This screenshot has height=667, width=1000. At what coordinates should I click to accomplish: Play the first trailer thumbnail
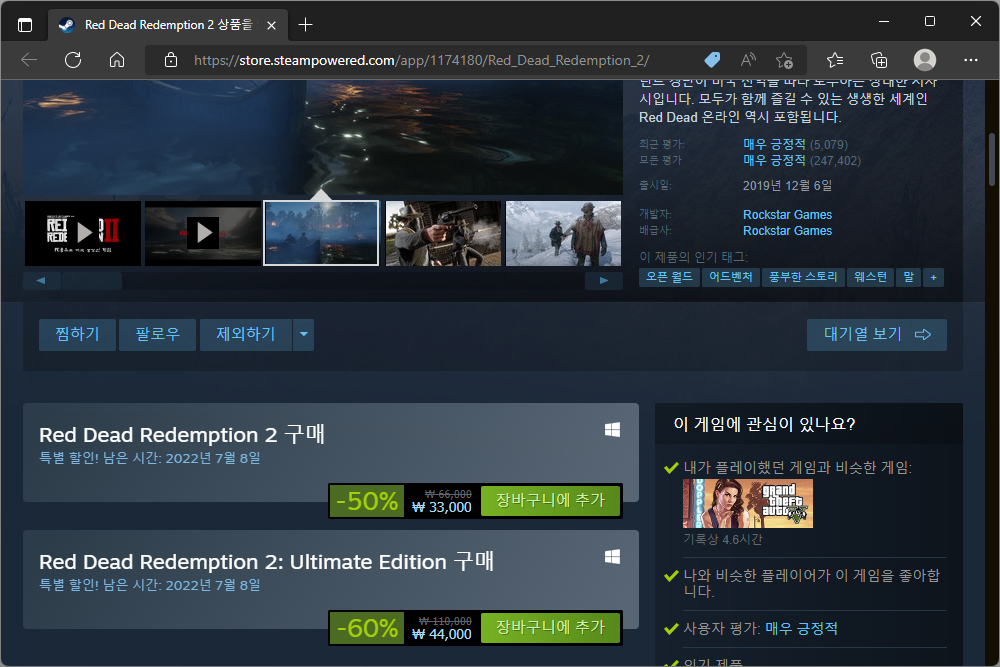point(83,233)
